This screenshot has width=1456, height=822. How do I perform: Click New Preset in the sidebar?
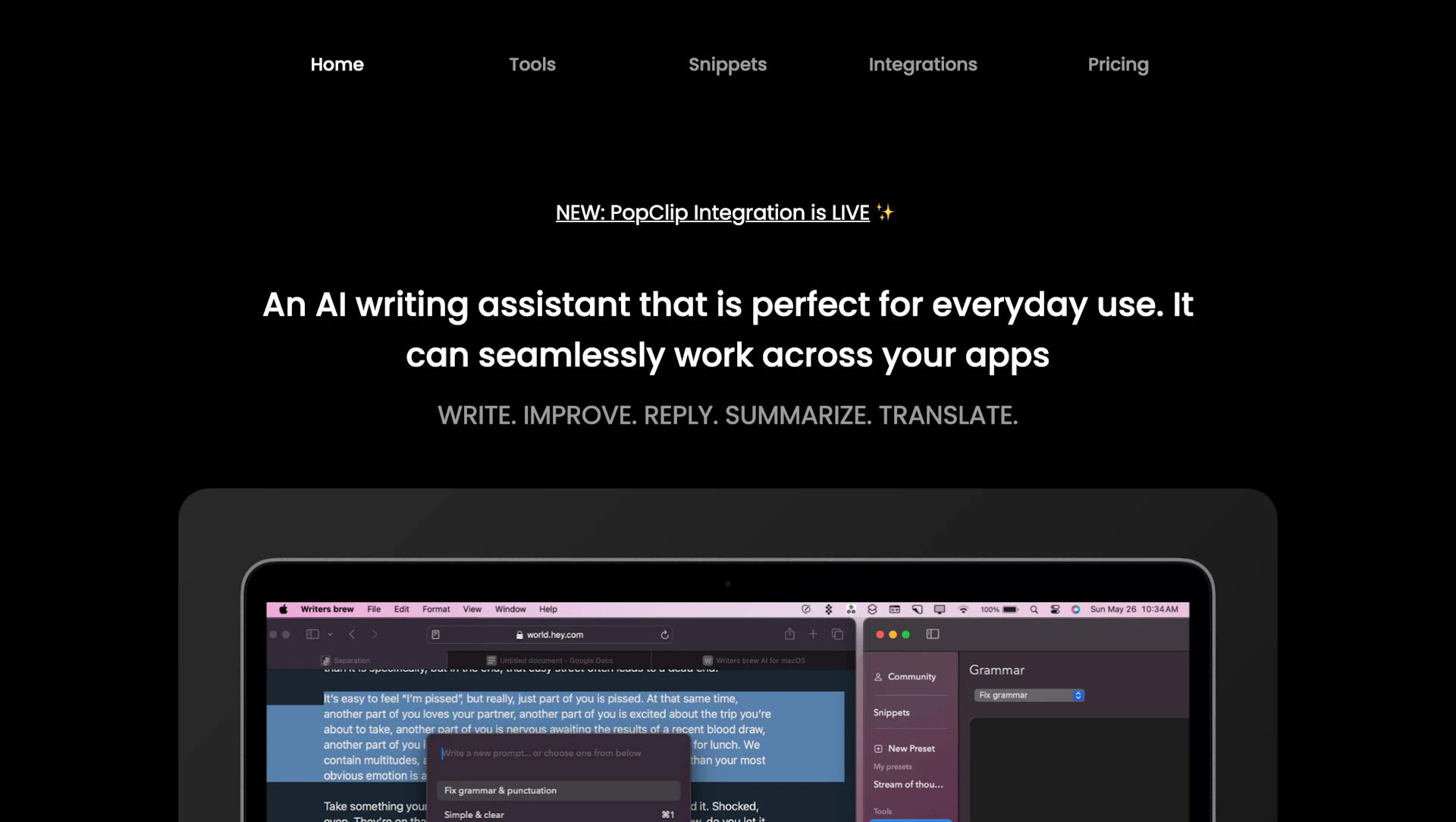(905, 748)
